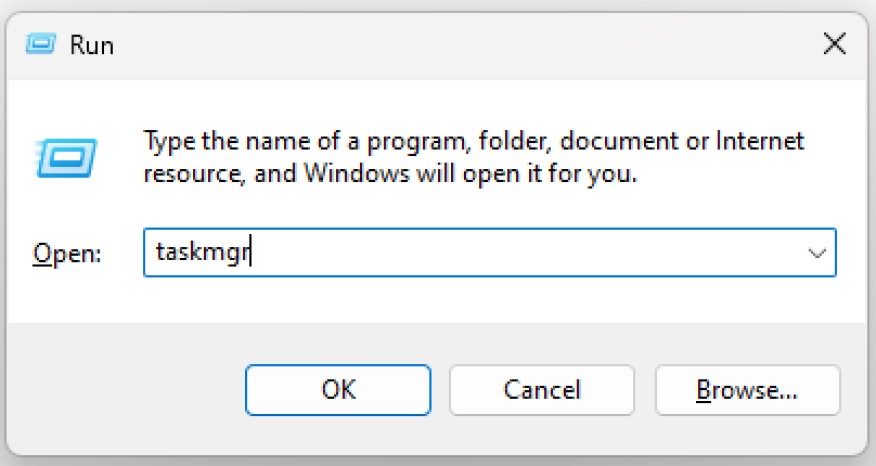Click the "Run" title text
The width and height of the screenshot is (876, 466).
tap(92, 45)
